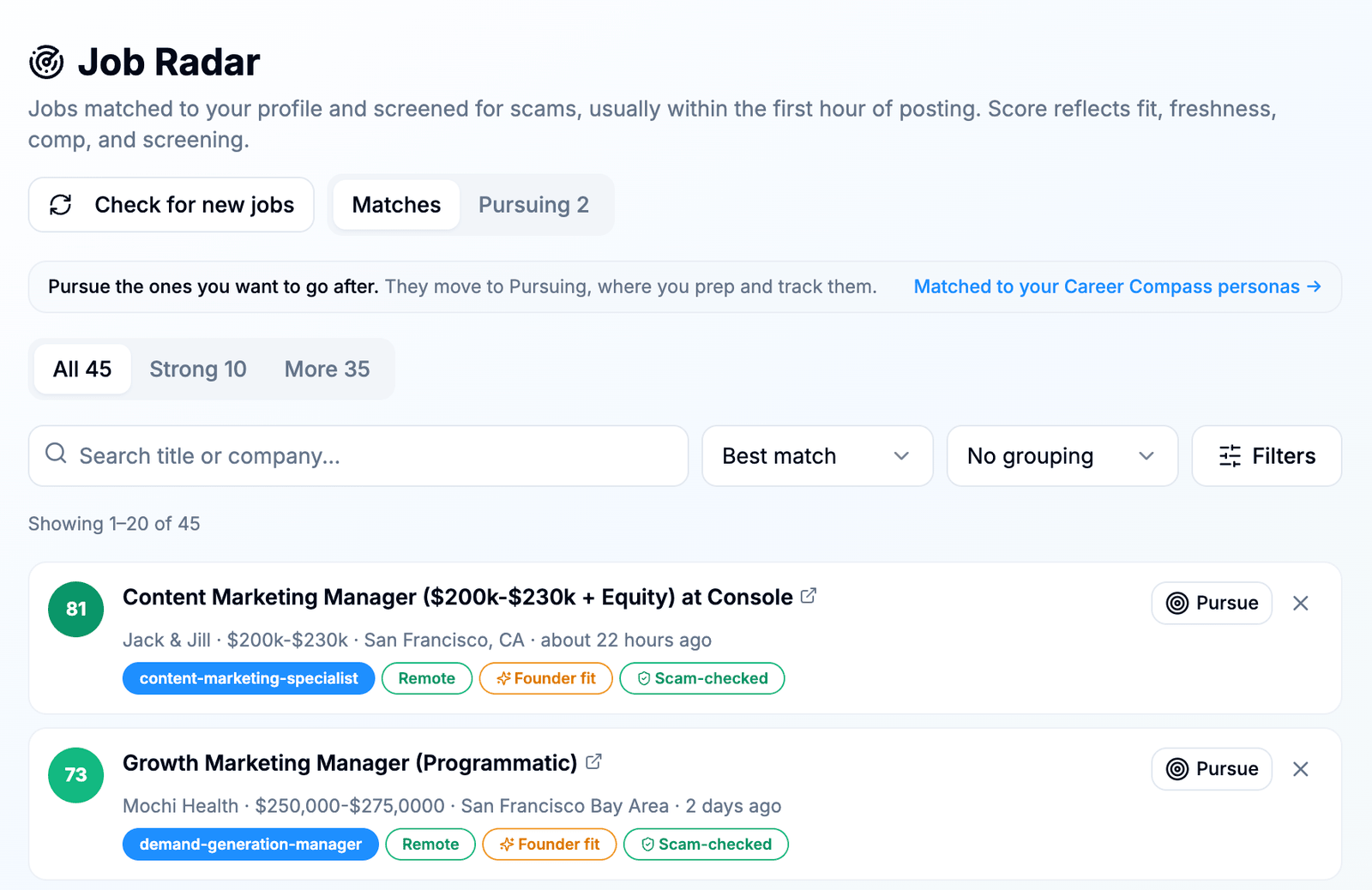Pursue the Growth Marketing Manager (Programmatic) job
The width and height of the screenshot is (1372, 890).
click(x=1212, y=769)
